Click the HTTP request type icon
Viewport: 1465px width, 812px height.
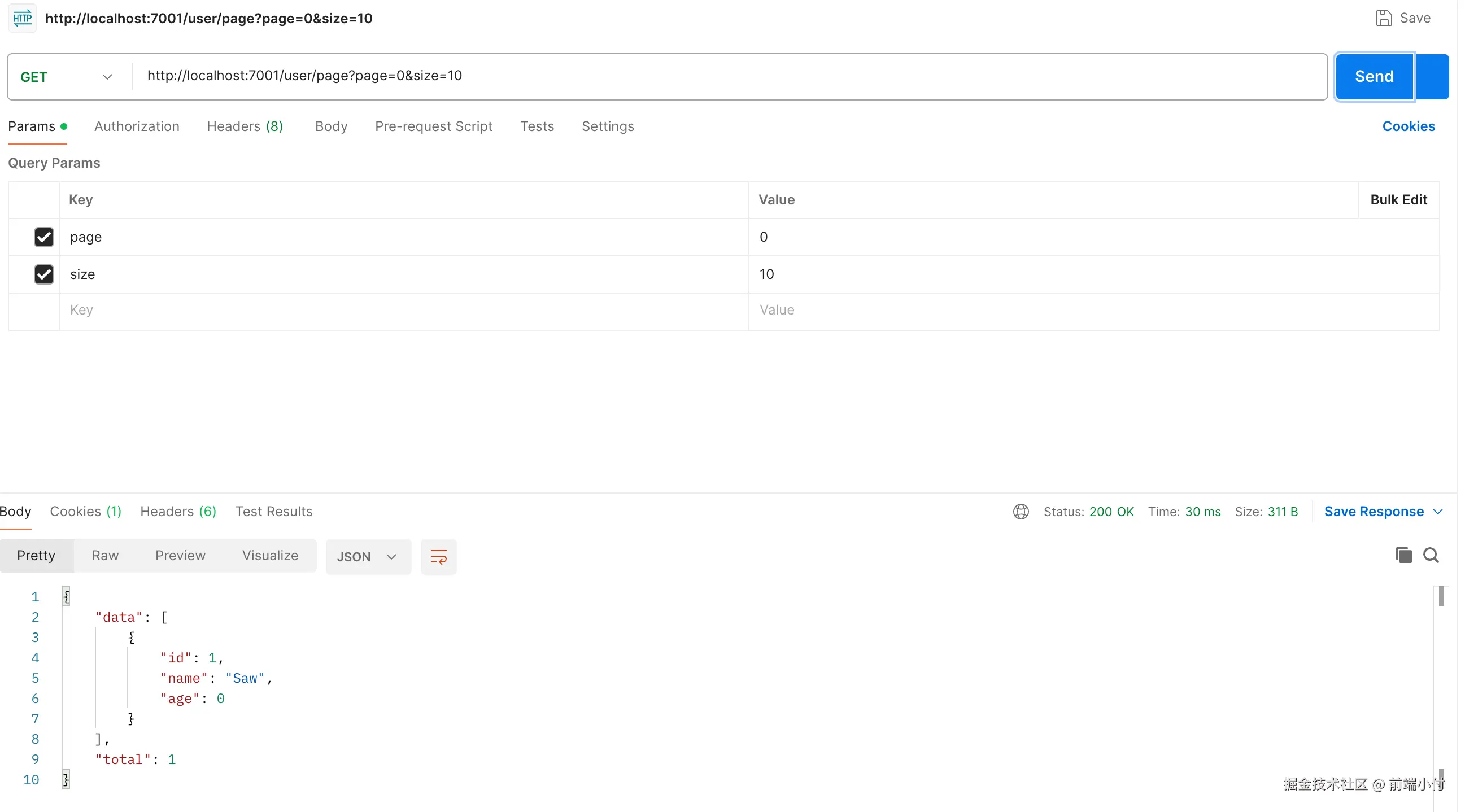tap(22, 18)
